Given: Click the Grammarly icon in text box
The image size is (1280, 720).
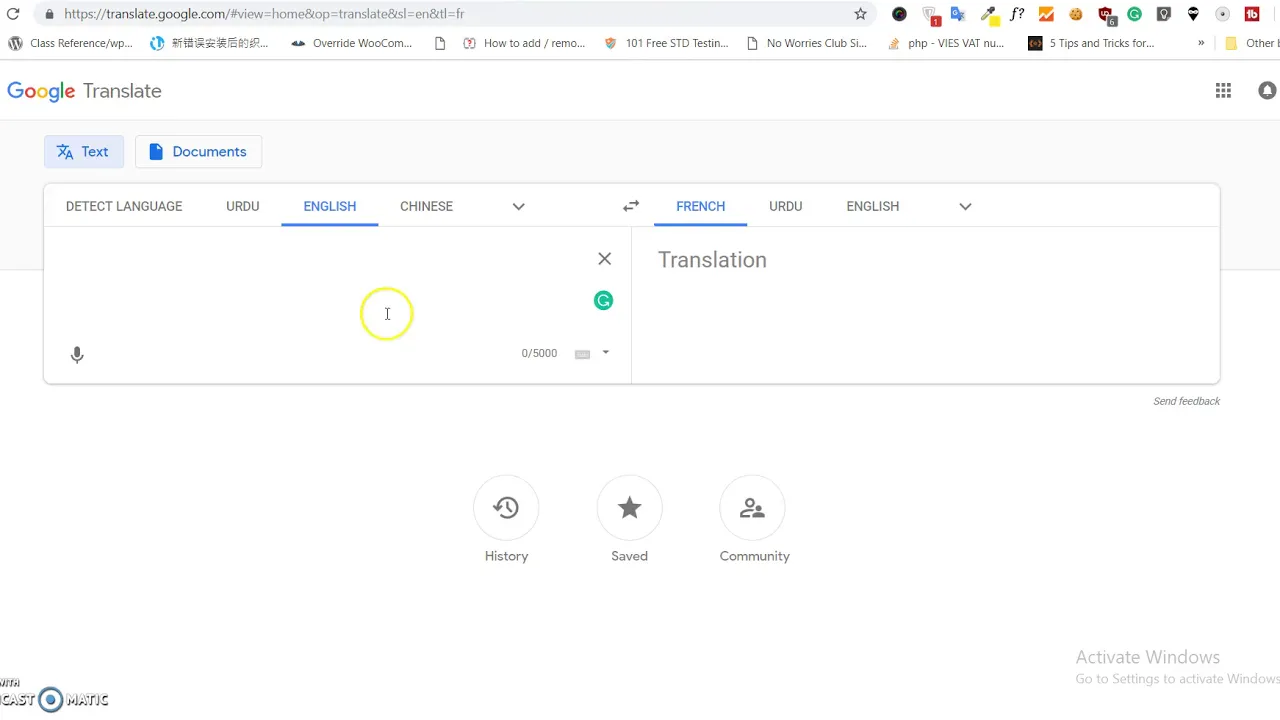Looking at the screenshot, I should pyautogui.click(x=603, y=300).
